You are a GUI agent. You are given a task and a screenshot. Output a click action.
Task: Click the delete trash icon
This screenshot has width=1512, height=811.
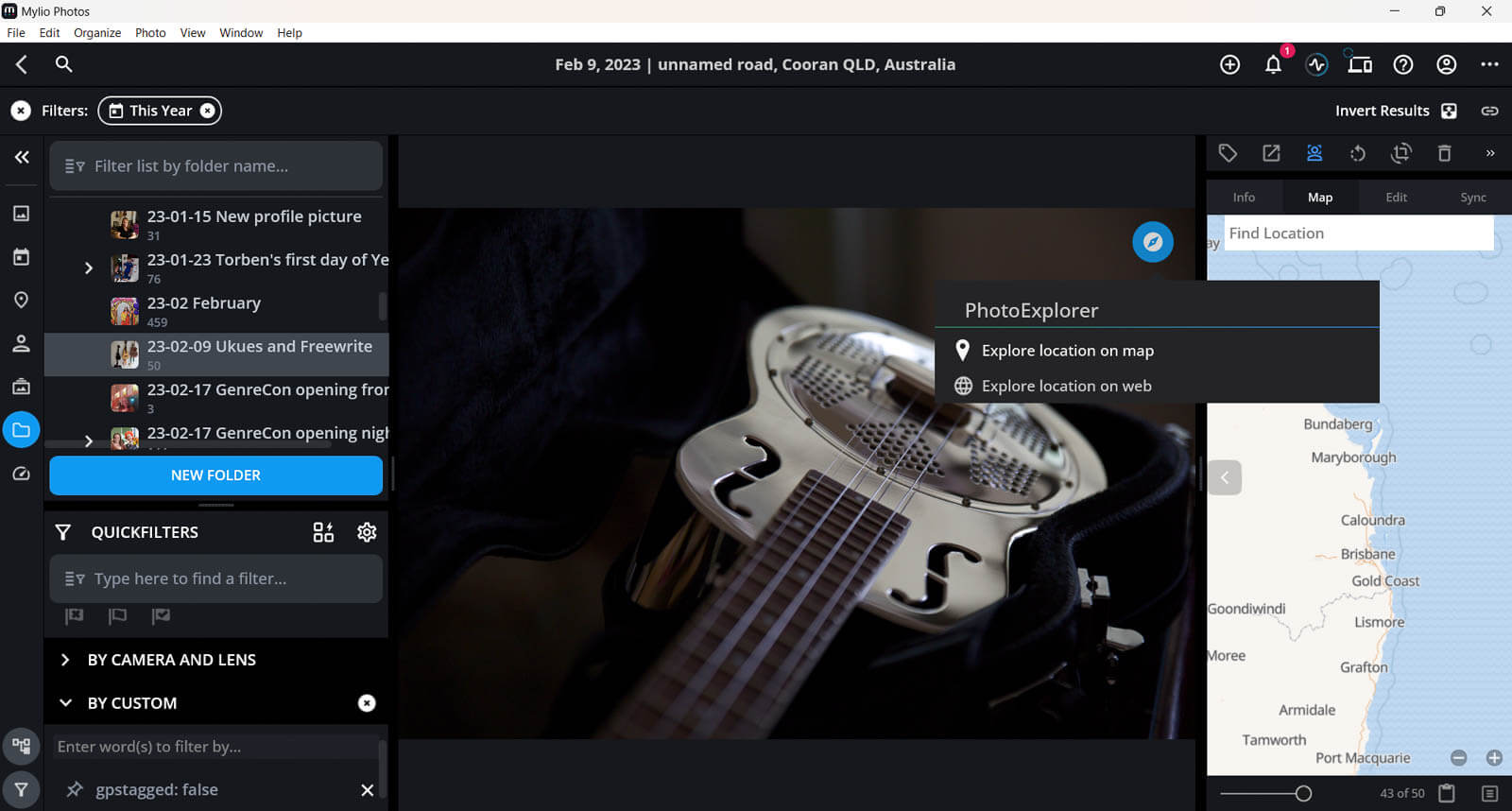click(1444, 153)
